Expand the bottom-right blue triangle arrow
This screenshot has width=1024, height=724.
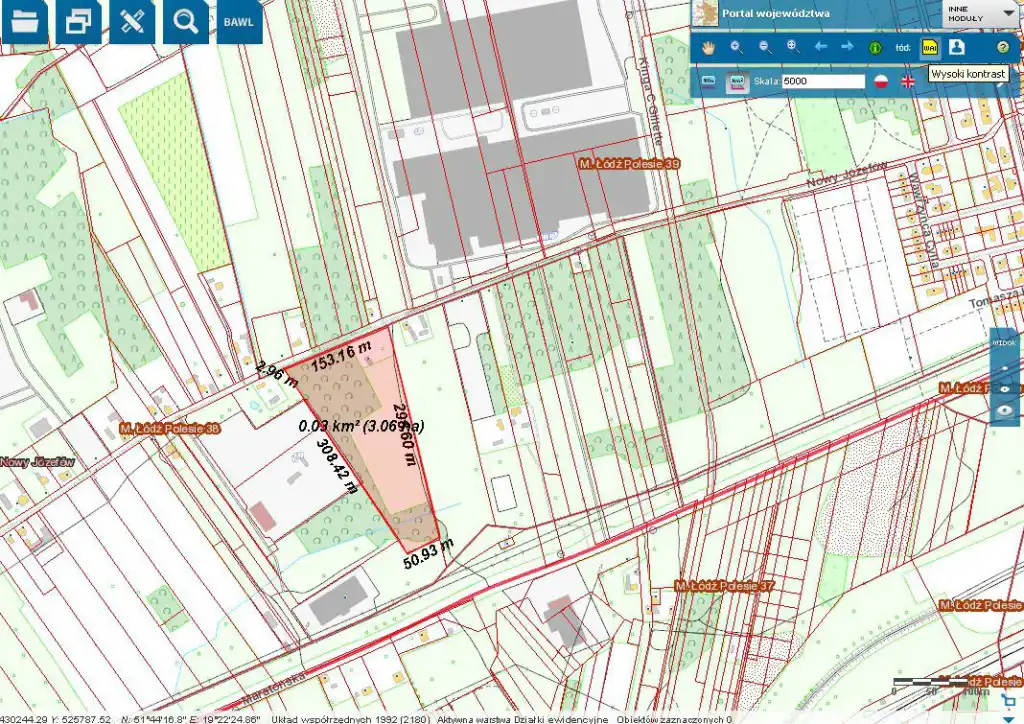click(1009, 719)
